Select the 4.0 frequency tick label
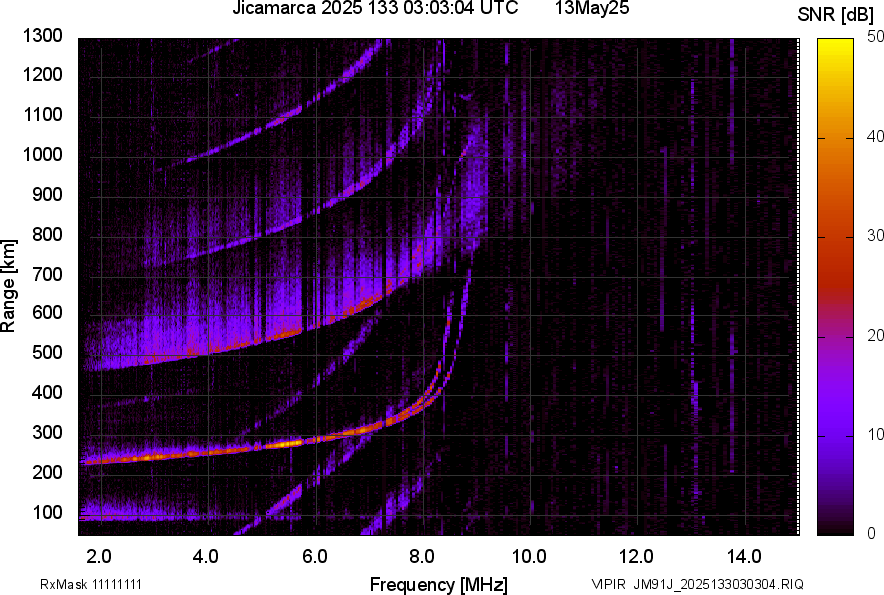This screenshot has width=884, height=595. tap(206, 557)
